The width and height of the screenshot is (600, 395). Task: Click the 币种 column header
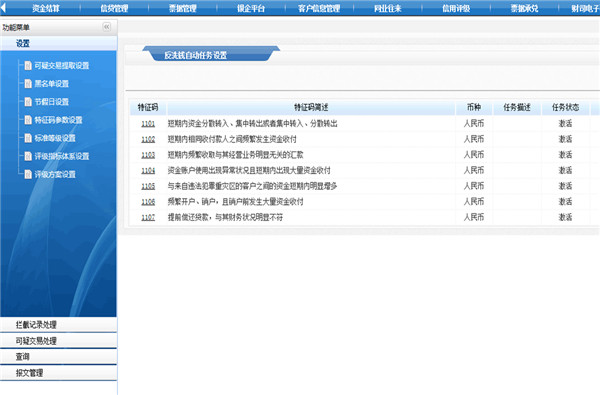(474, 108)
